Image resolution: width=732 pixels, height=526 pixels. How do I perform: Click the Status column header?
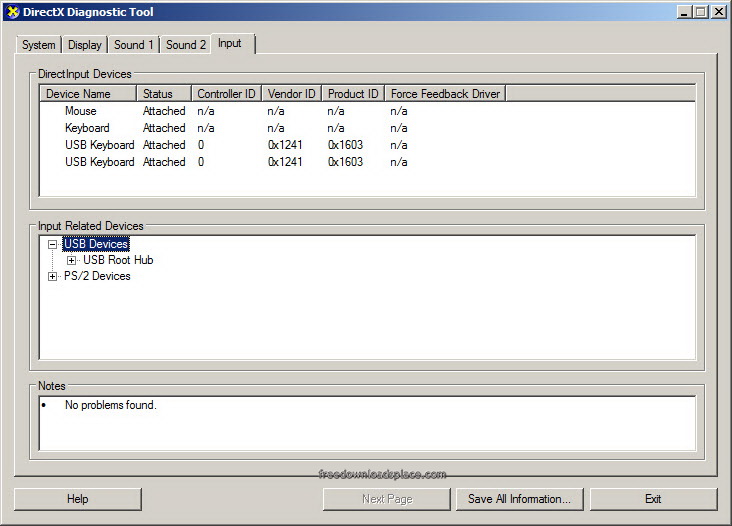163,94
